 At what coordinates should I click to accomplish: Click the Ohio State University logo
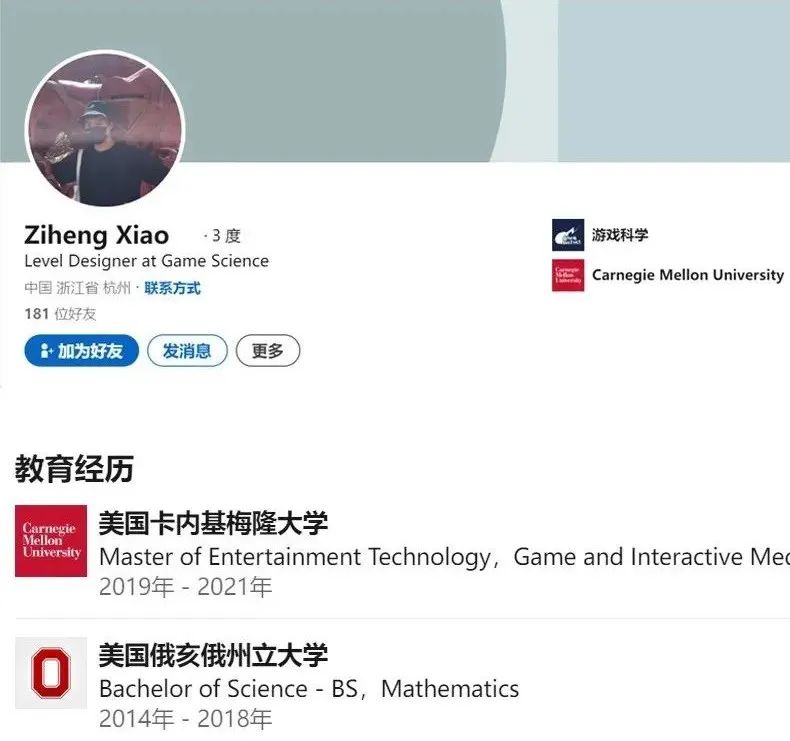[51, 672]
